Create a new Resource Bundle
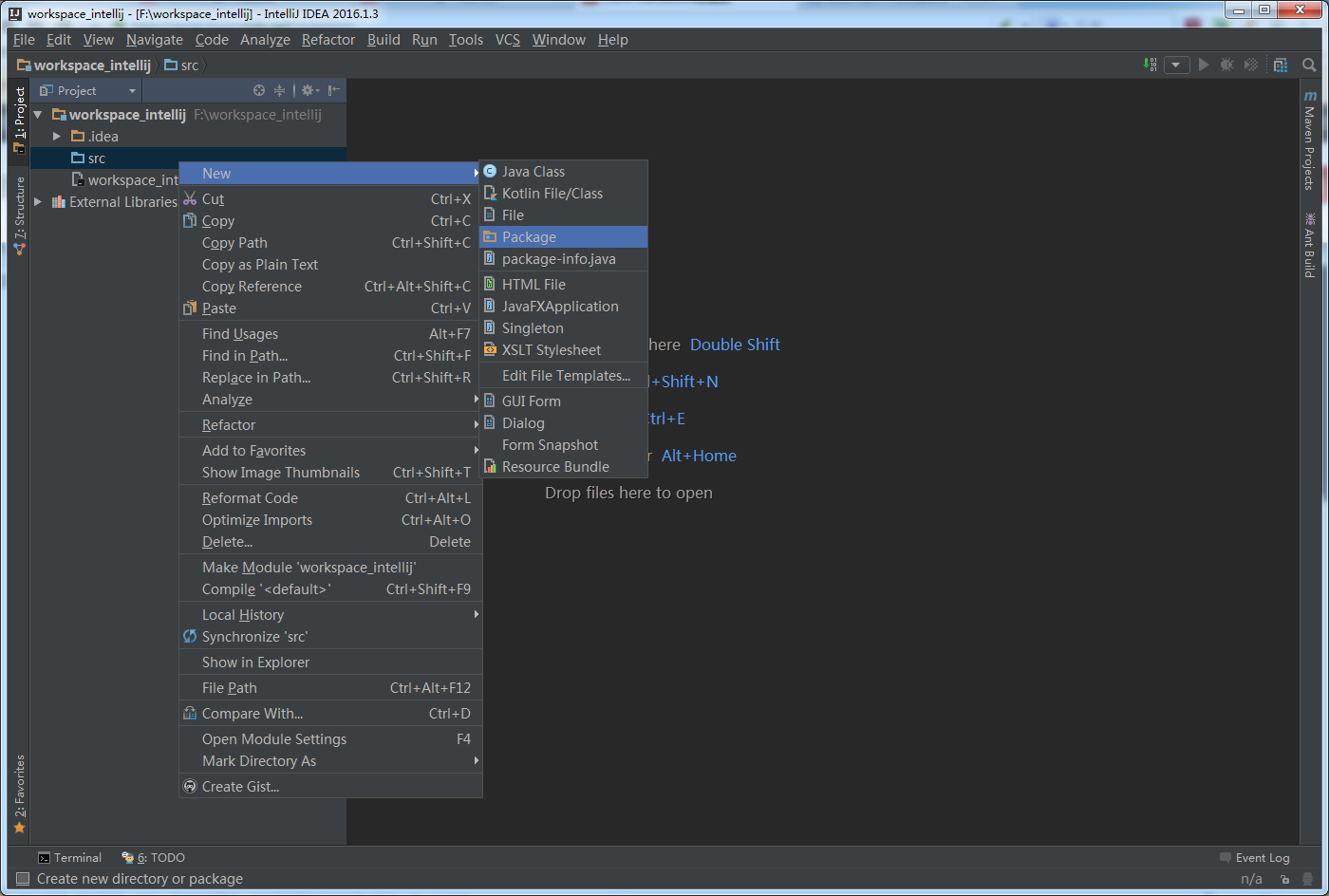 click(x=564, y=467)
